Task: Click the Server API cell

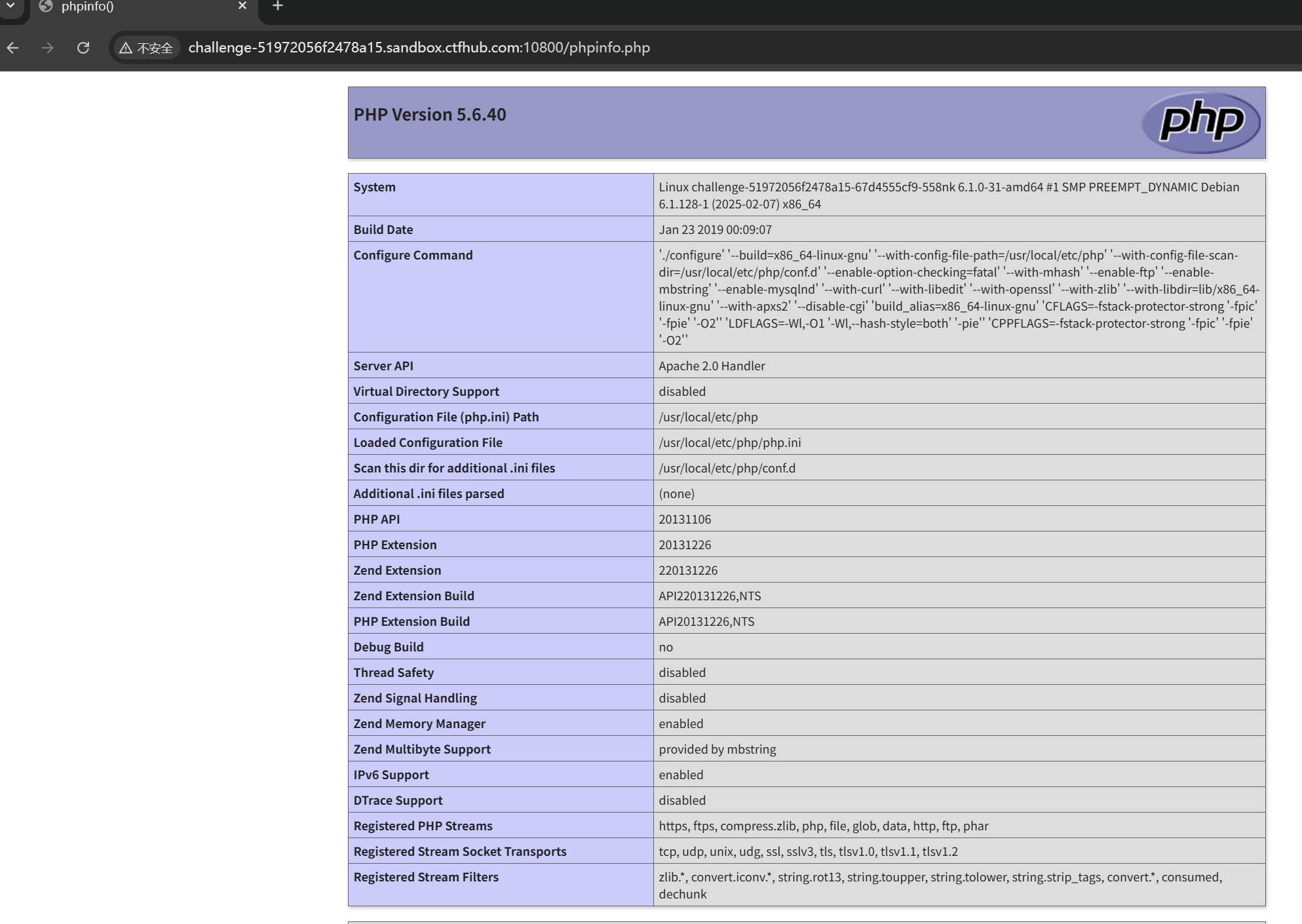Action: (712, 366)
